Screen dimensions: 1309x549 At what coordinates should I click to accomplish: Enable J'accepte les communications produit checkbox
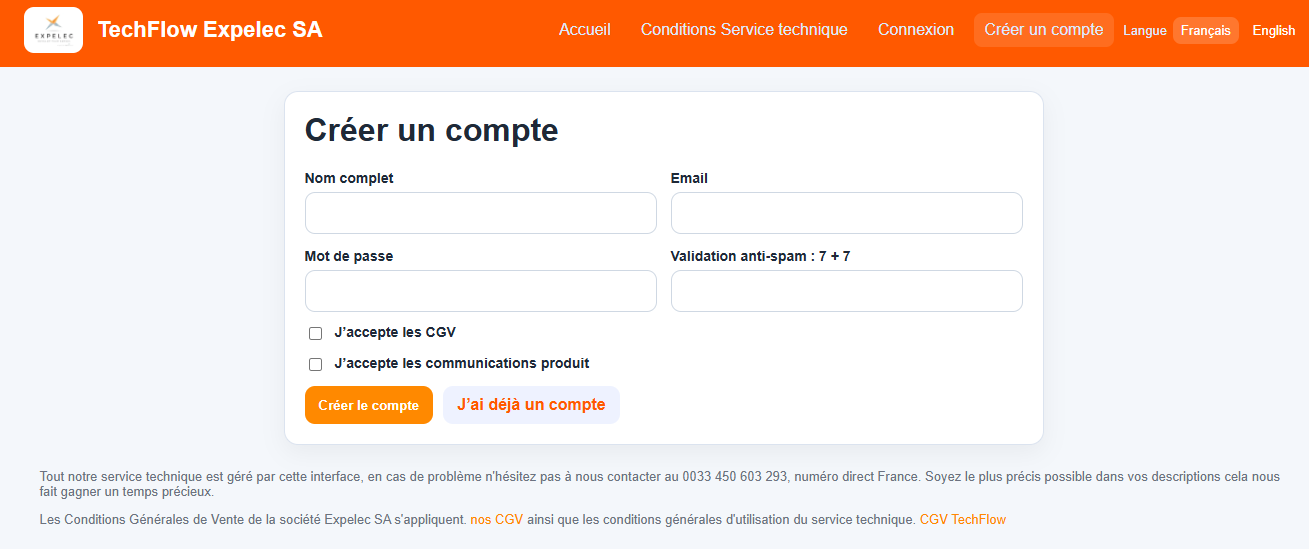(316, 365)
